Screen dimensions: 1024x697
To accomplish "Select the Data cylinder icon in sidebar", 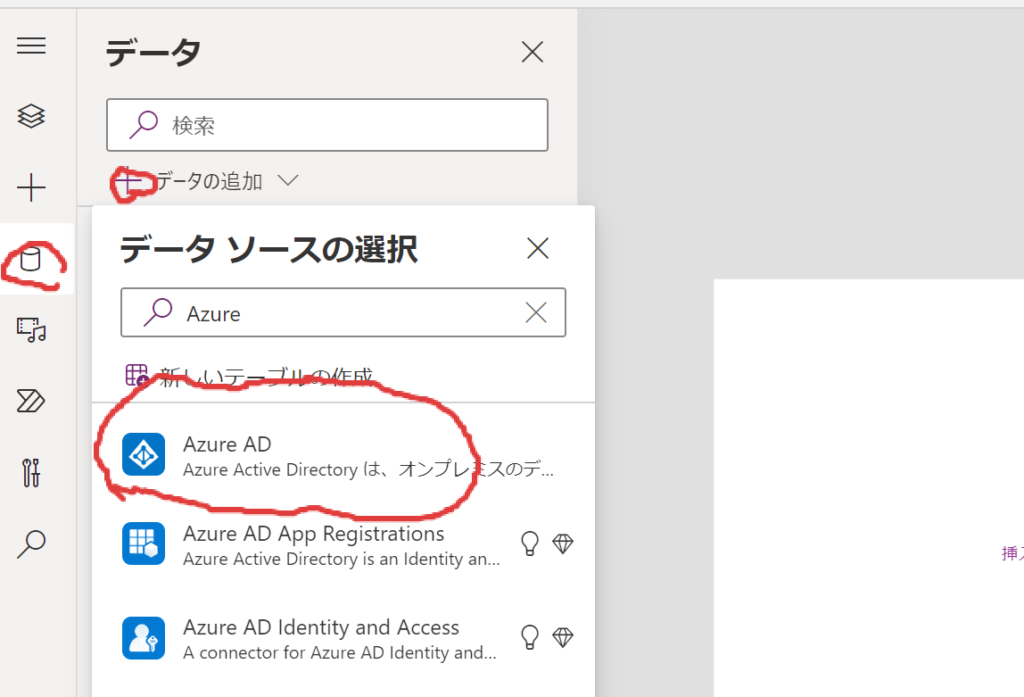I will (32, 261).
